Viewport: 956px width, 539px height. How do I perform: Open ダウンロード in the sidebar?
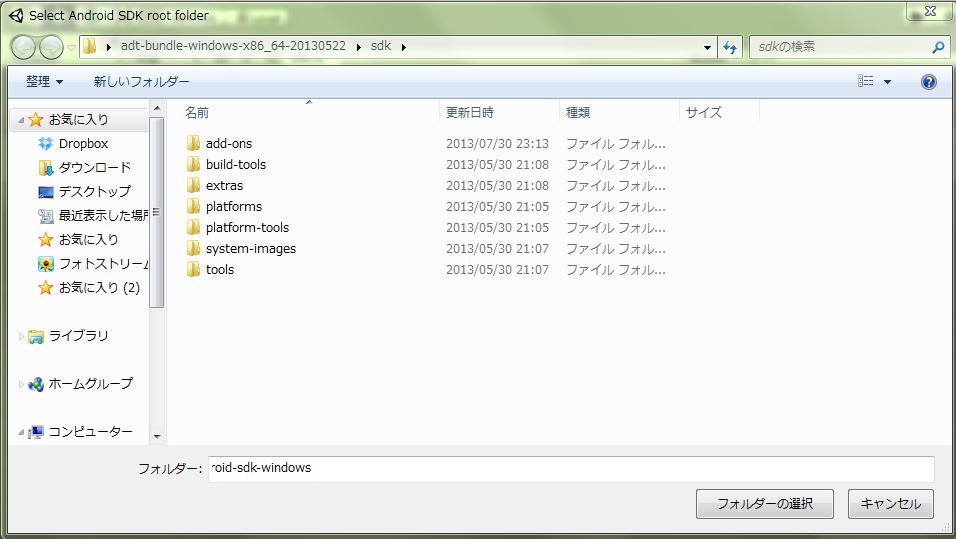(x=95, y=168)
